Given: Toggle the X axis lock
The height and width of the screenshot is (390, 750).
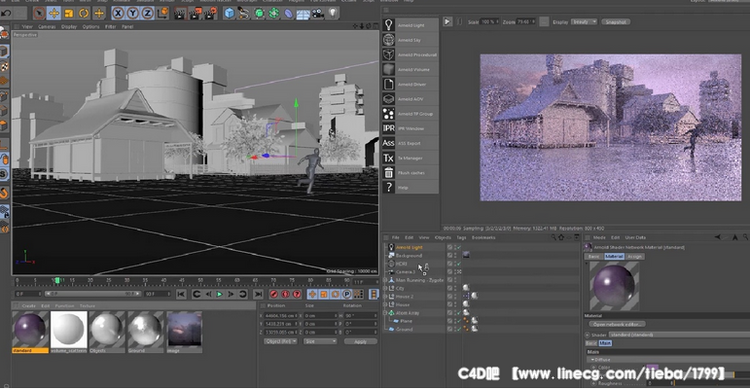Looking at the screenshot, I should pos(118,13).
